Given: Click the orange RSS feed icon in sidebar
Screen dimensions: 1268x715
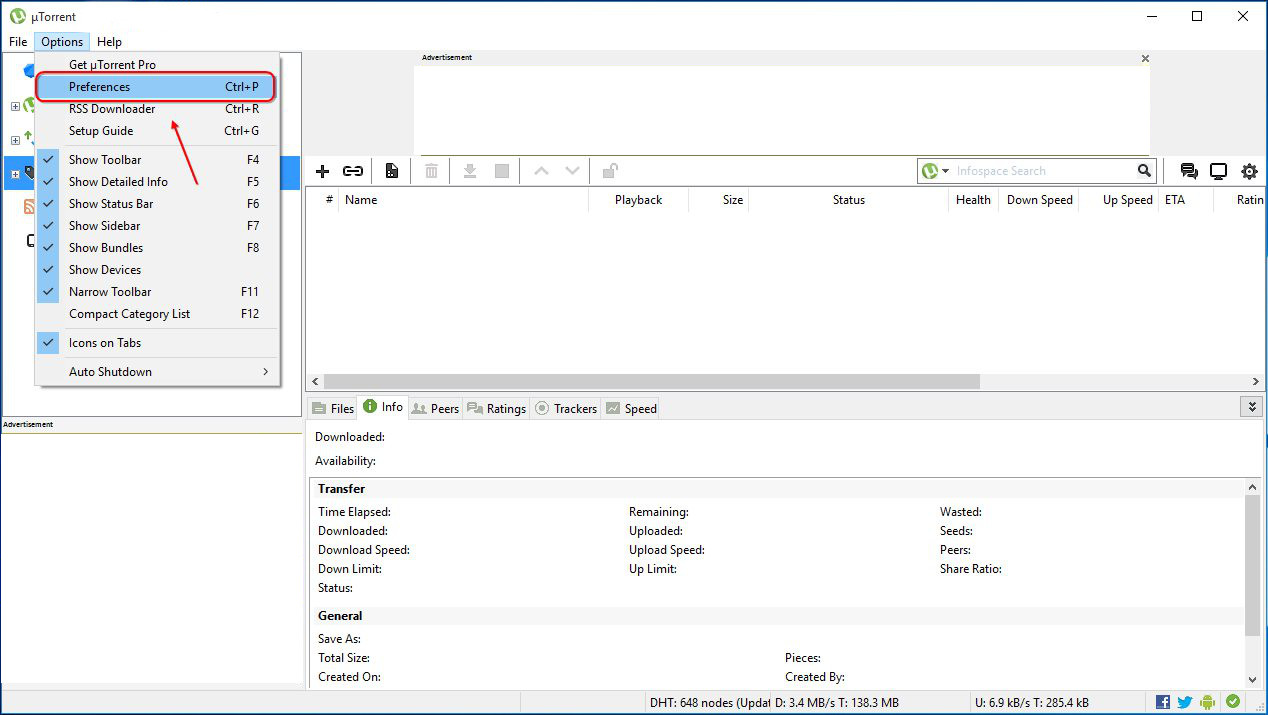Looking at the screenshot, I should click(x=29, y=207).
